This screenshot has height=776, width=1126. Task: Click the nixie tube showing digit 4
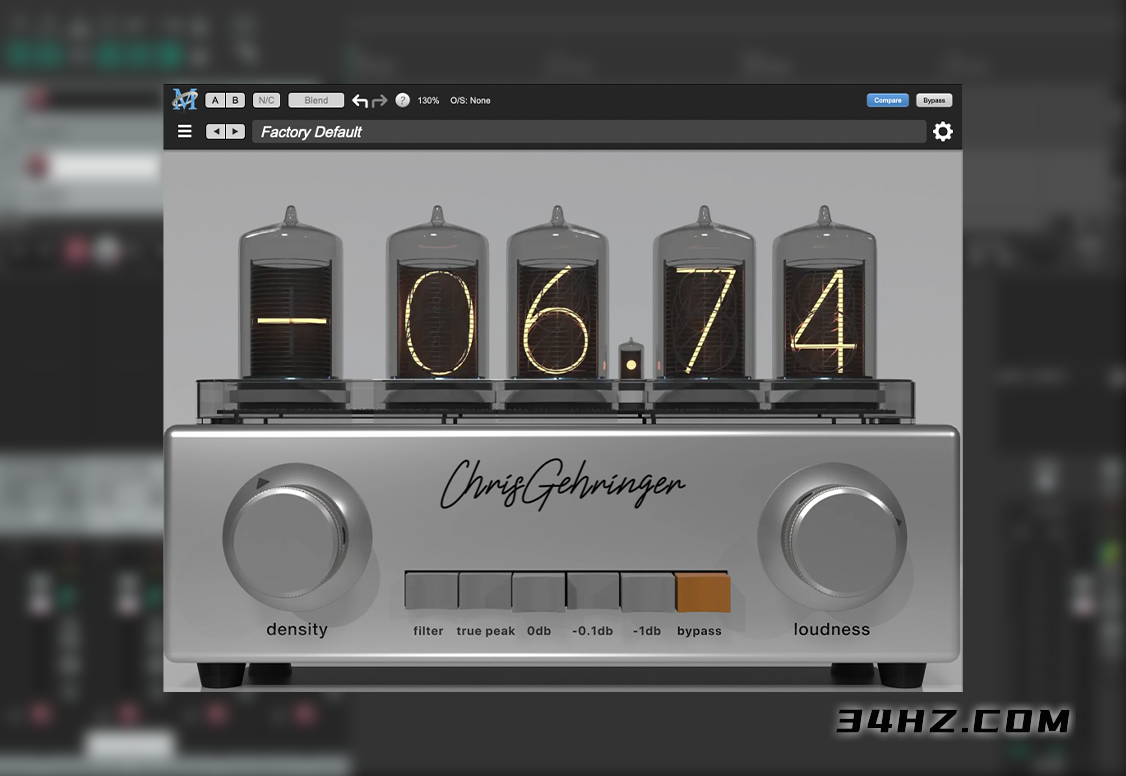pos(824,294)
